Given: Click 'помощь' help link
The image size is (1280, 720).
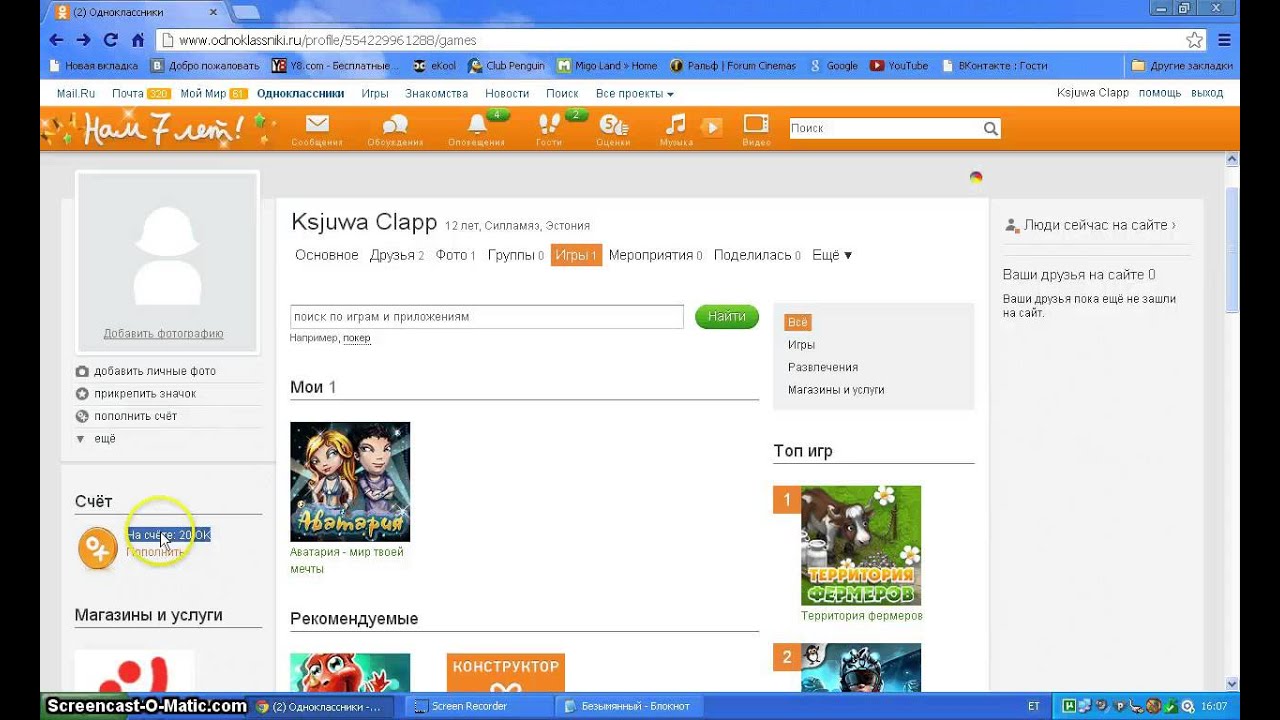Looking at the screenshot, I should click(x=1160, y=93).
